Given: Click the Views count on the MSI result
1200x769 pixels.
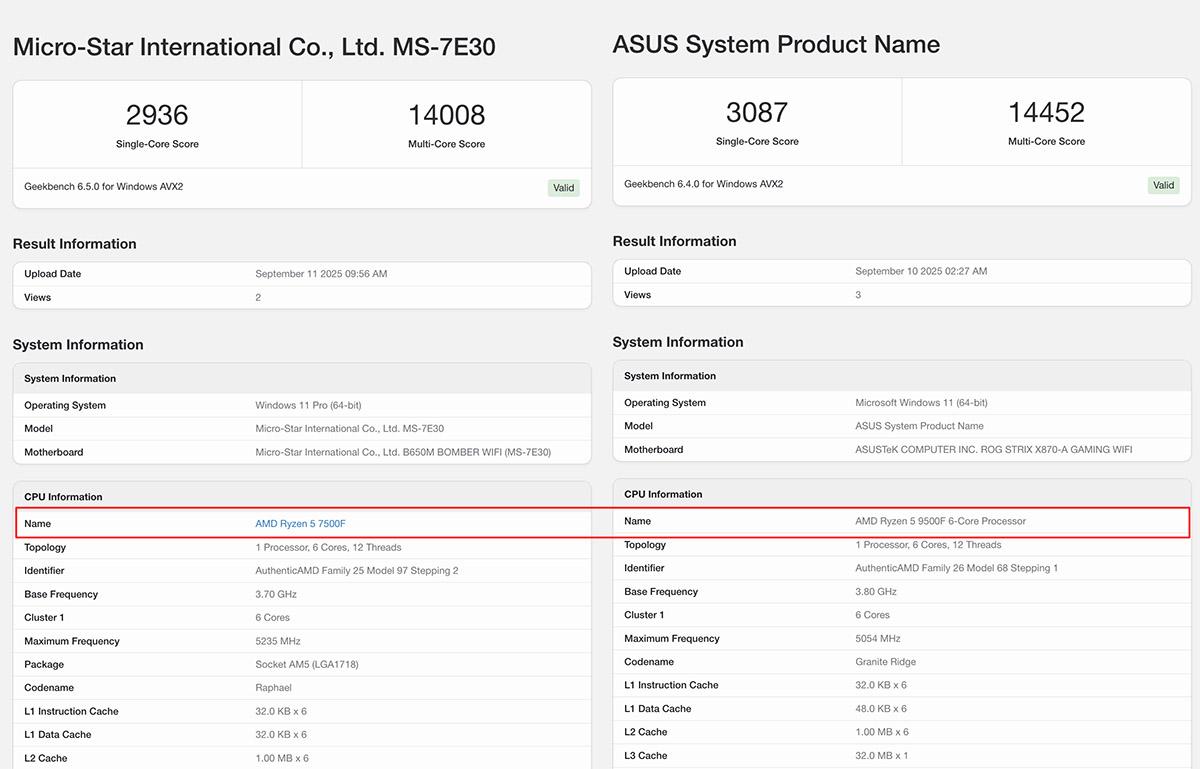Looking at the screenshot, I should pyautogui.click(x=258, y=297).
